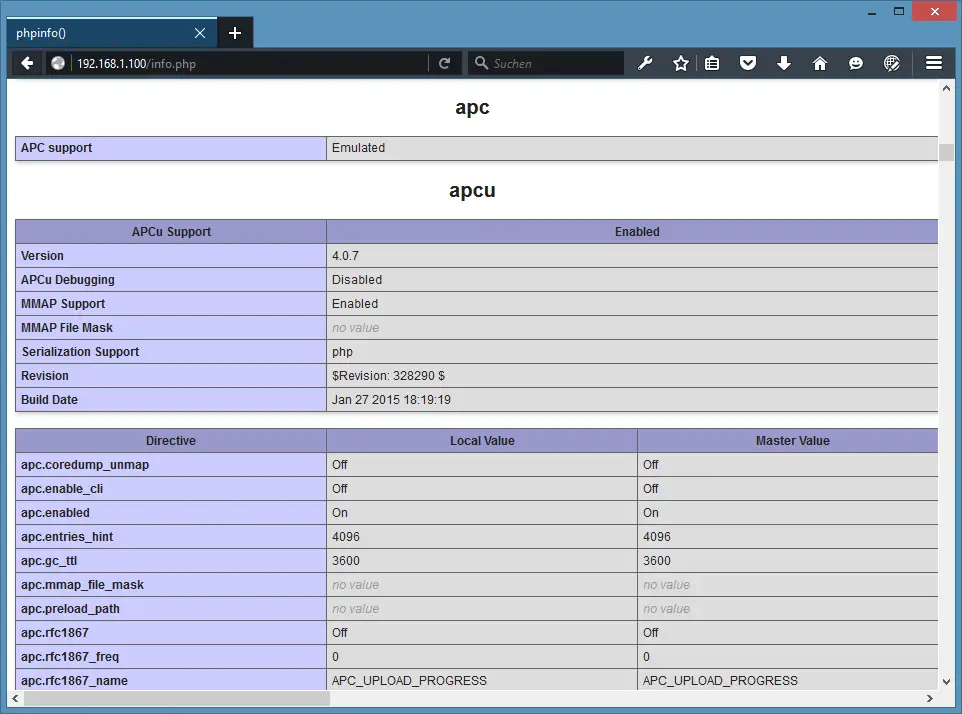This screenshot has width=962, height=714.
Task: Click the 'APCu Support' header cell
Action: [x=171, y=232]
